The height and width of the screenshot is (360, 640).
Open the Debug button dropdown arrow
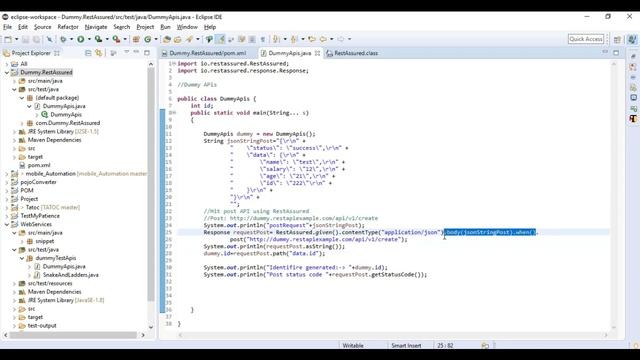tap(71, 39)
